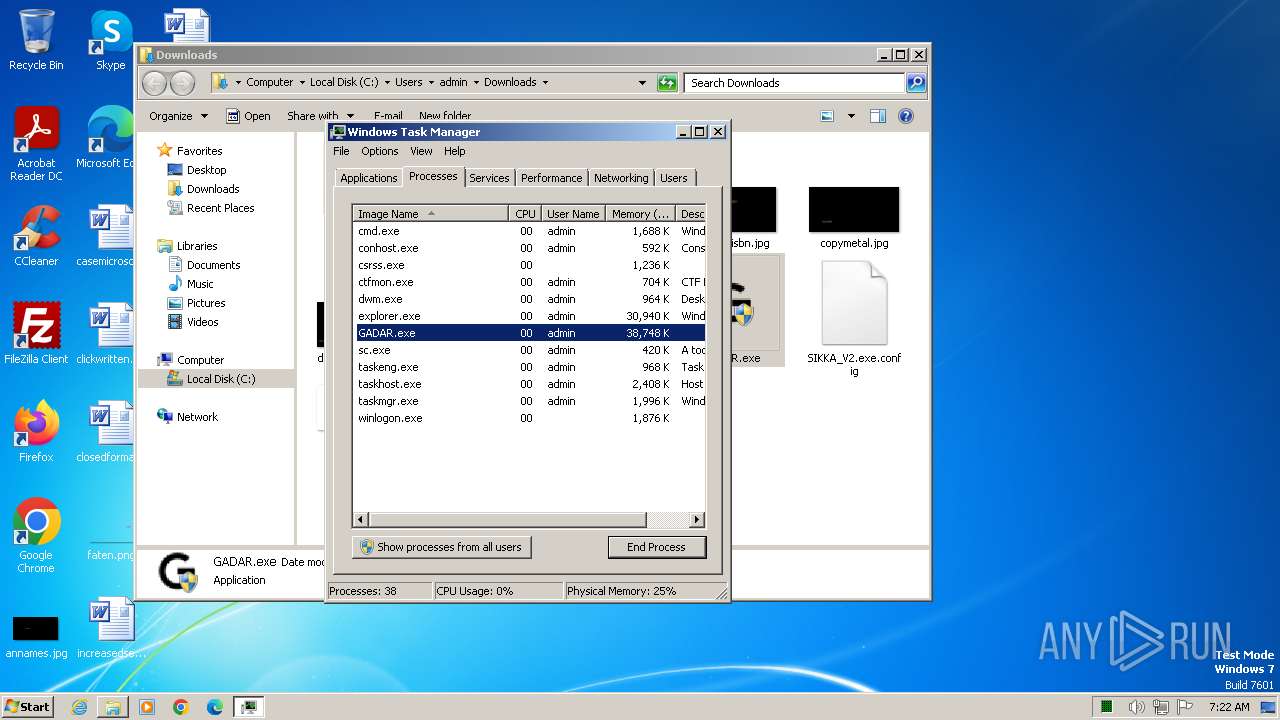Open the address bar history dropdown arrow
Screen dimensions: 1280x720
pos(642,83)
